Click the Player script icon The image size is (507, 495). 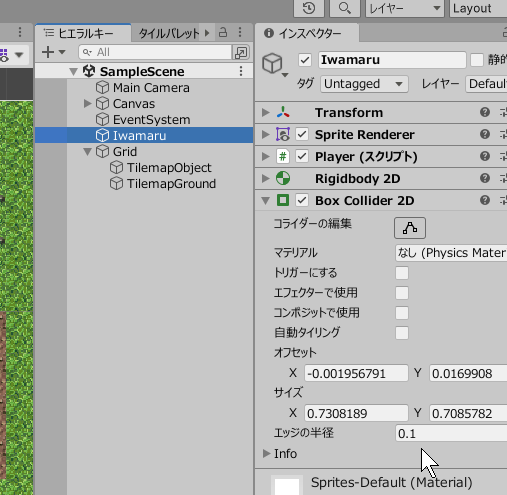[283, 157]
